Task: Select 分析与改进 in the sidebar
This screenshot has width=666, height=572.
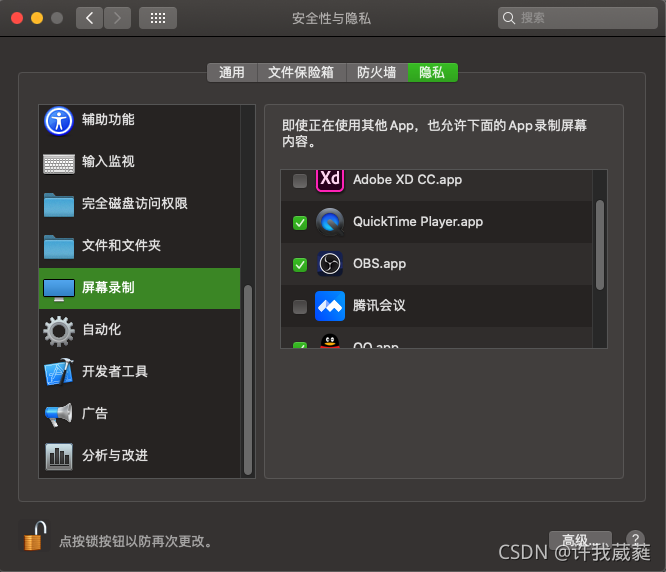Action: click(139, 456)
